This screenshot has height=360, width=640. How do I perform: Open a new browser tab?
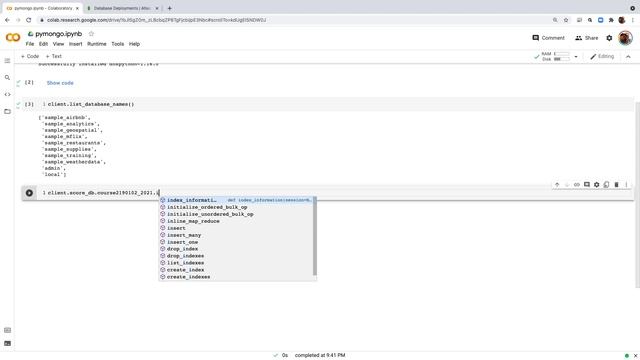tap(169, 8)
